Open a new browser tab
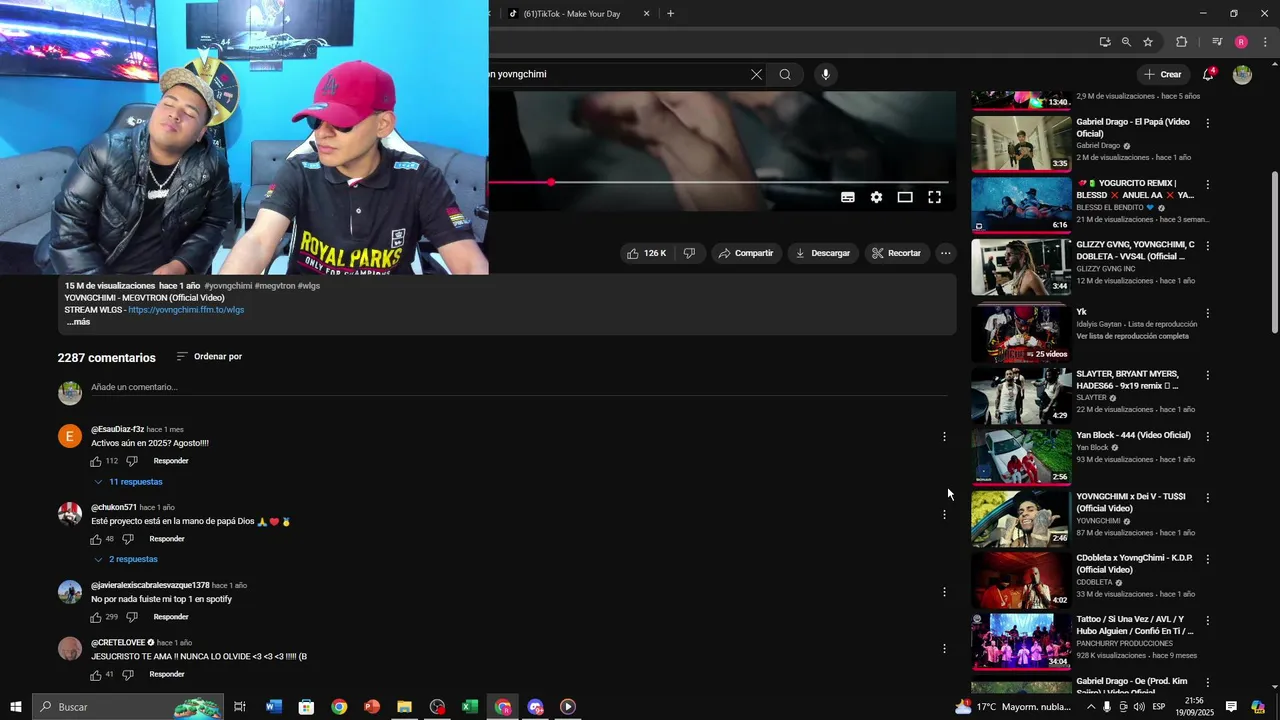The width and height of the screenshot is (1280, 720). [670, 14]
